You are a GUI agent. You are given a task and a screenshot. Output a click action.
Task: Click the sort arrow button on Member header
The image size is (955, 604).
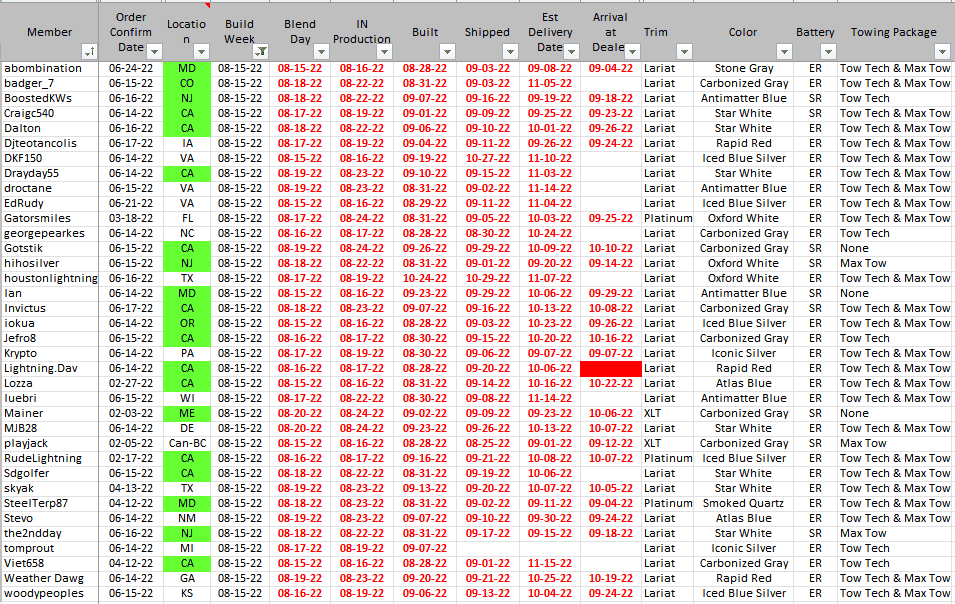90,51
